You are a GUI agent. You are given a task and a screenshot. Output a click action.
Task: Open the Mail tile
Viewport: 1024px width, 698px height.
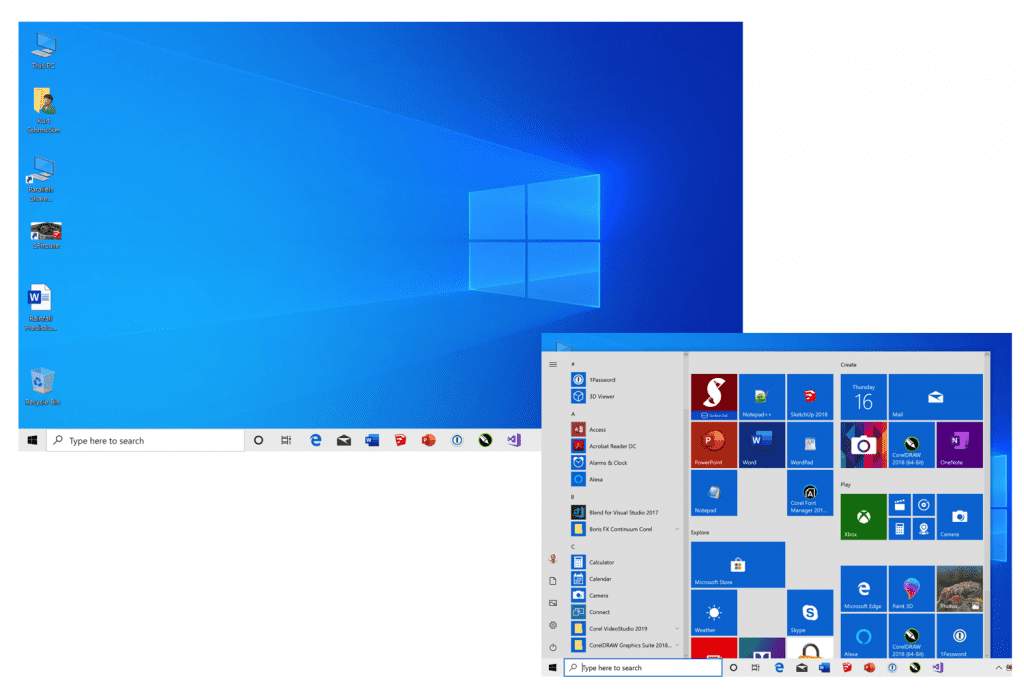pyautogui.click(x=935, y=396)
